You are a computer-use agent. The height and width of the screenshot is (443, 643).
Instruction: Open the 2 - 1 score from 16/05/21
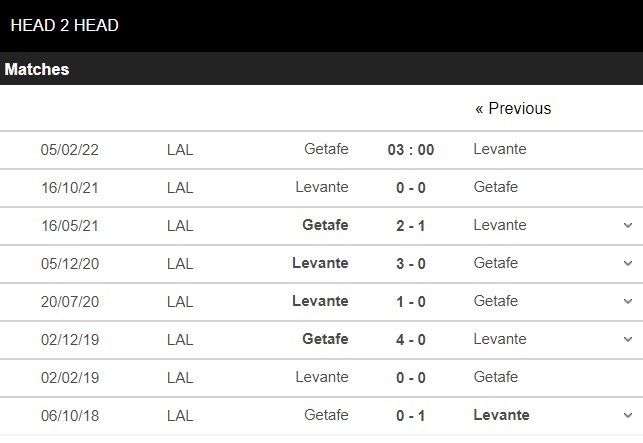click(410, 226)
